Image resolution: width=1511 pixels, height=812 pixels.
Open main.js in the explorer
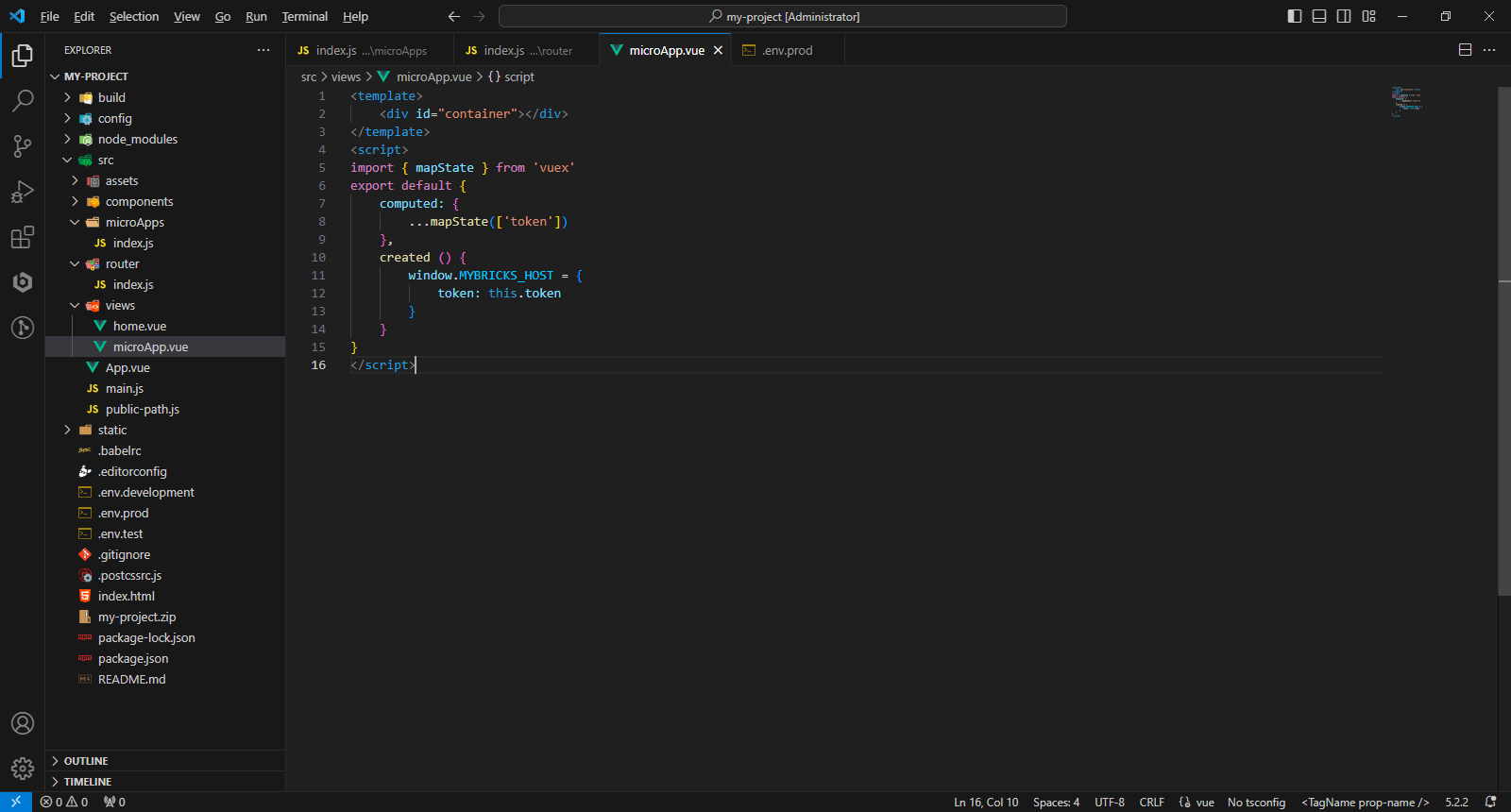[165, 388]
